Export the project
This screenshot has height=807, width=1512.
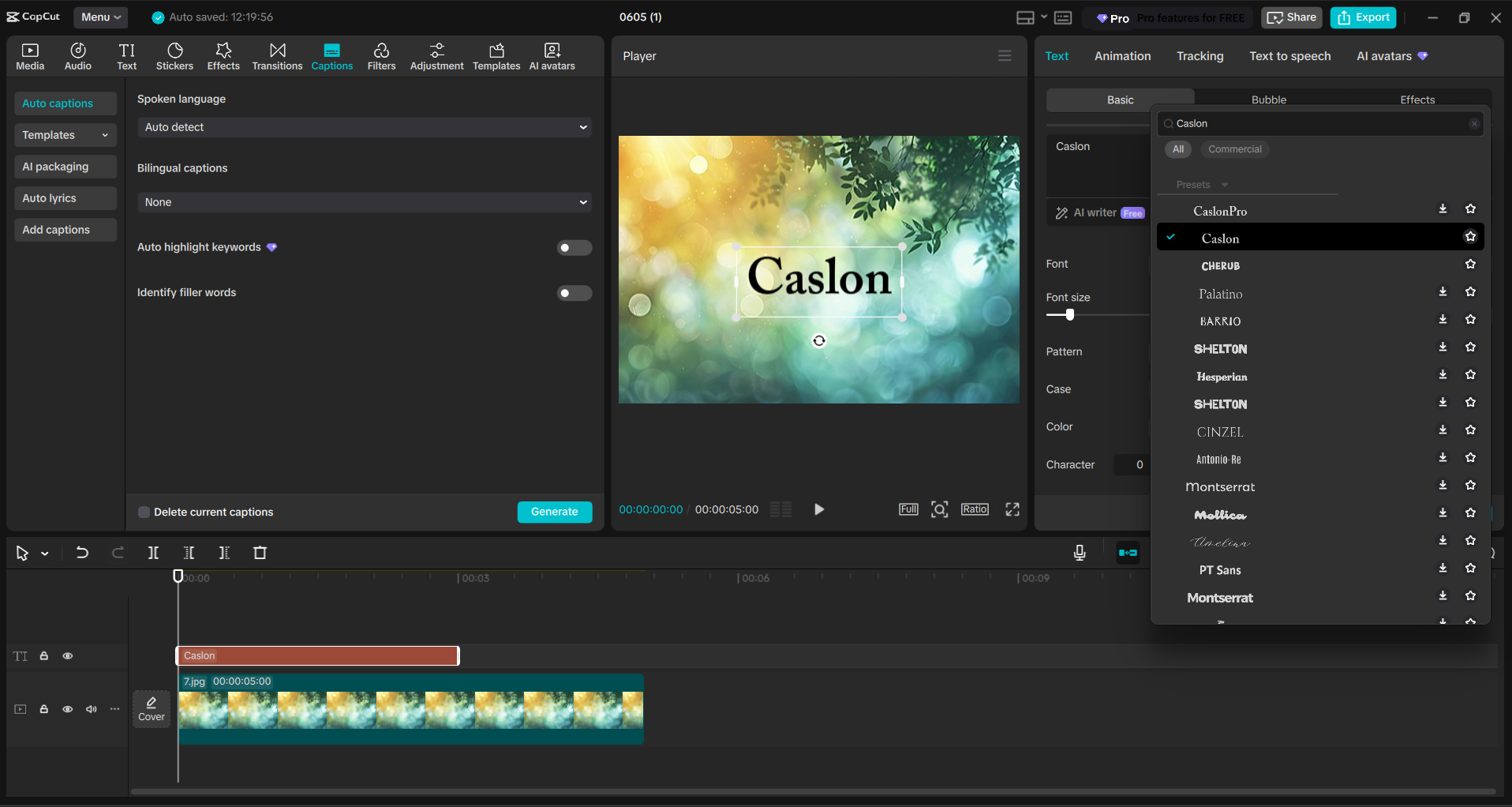coord(1362,17)
